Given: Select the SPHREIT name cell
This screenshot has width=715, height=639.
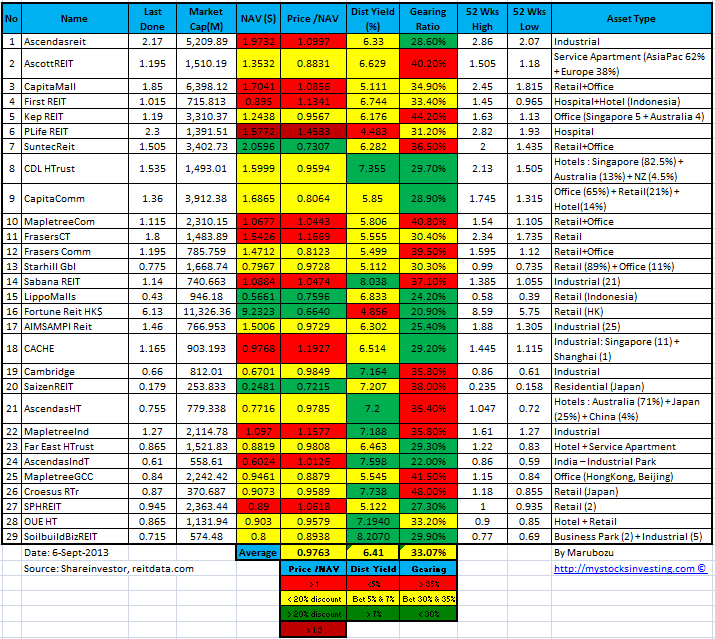Looking at the screenshot, I should (75, 507).
